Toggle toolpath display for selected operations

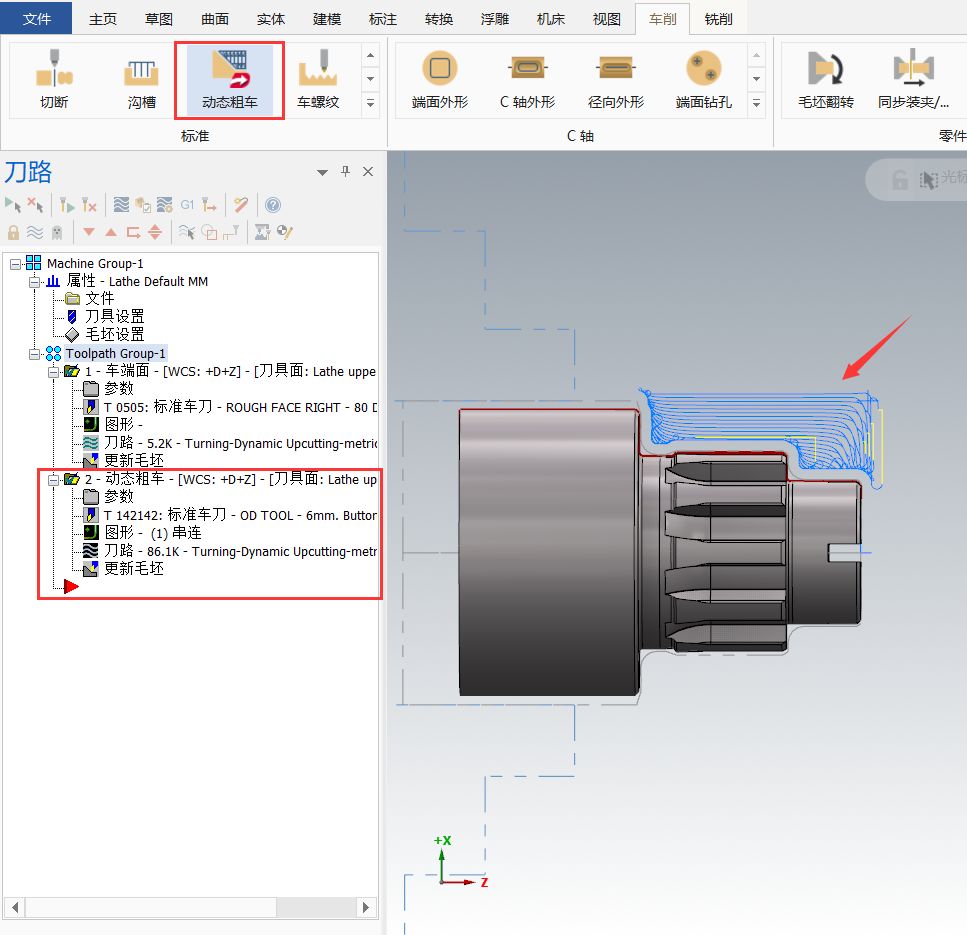35,232
